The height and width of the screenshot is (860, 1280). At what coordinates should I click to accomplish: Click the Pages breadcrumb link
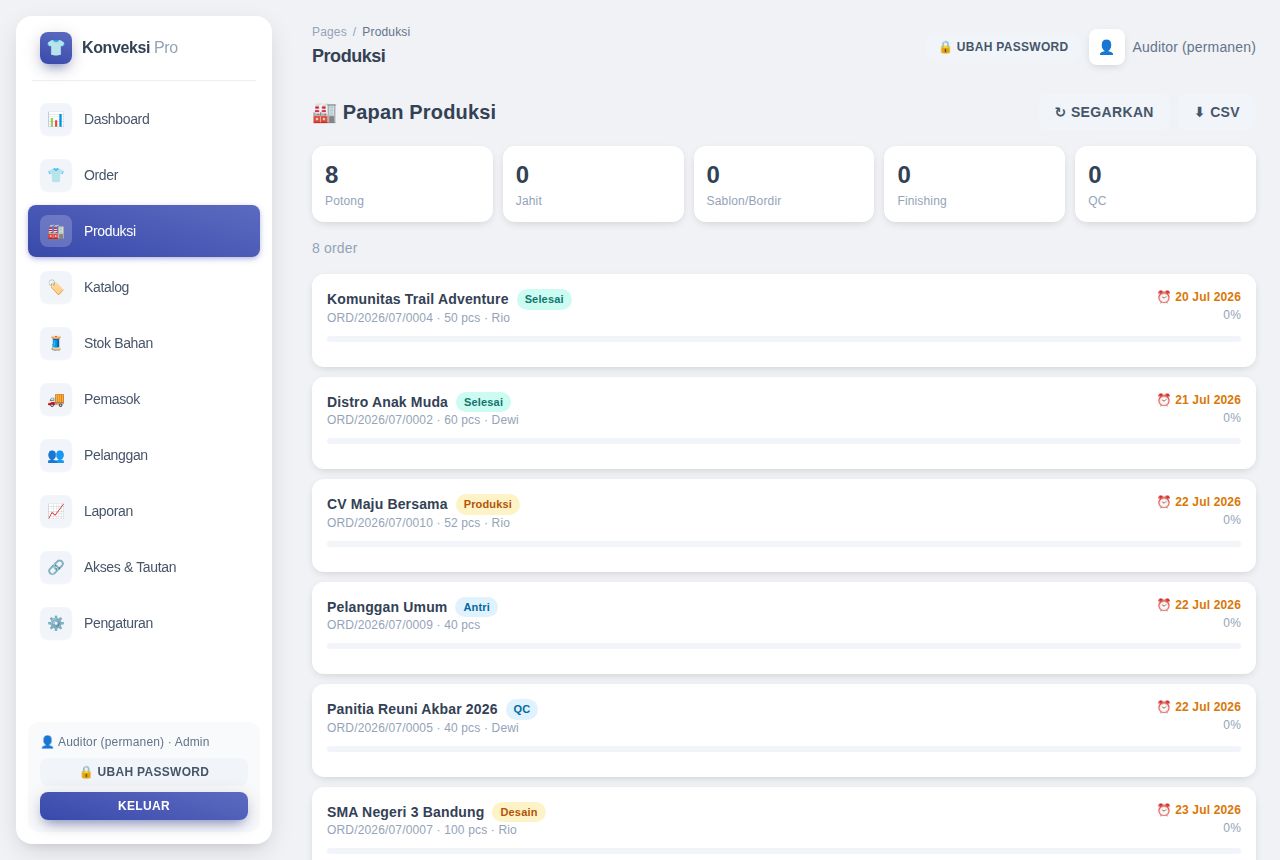coord(329,32)
